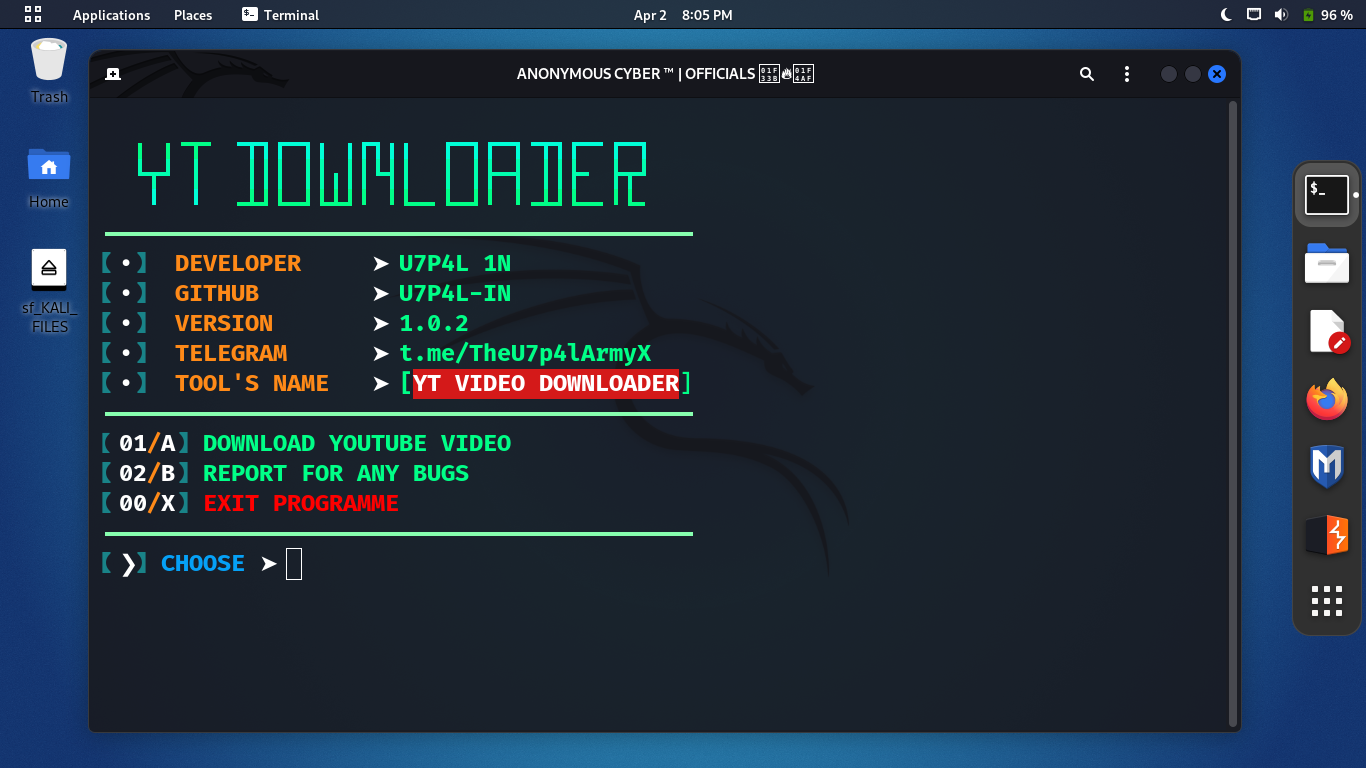1366x768 pixels.
Task: Click the terminal cursor after CHOOSE prompt
Action: (293, 564)
